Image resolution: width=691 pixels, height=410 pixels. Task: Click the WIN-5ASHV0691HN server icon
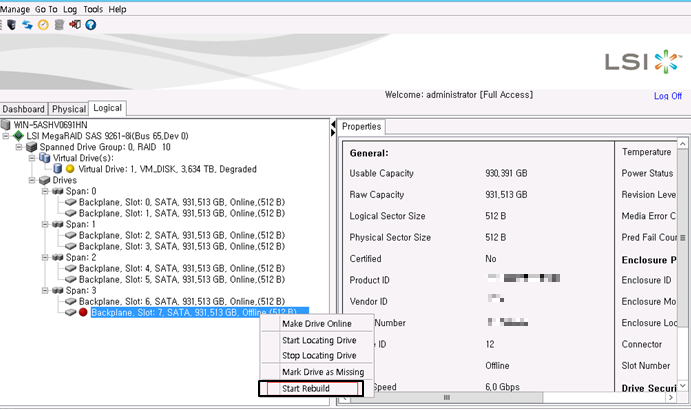[x=6, y=125]
